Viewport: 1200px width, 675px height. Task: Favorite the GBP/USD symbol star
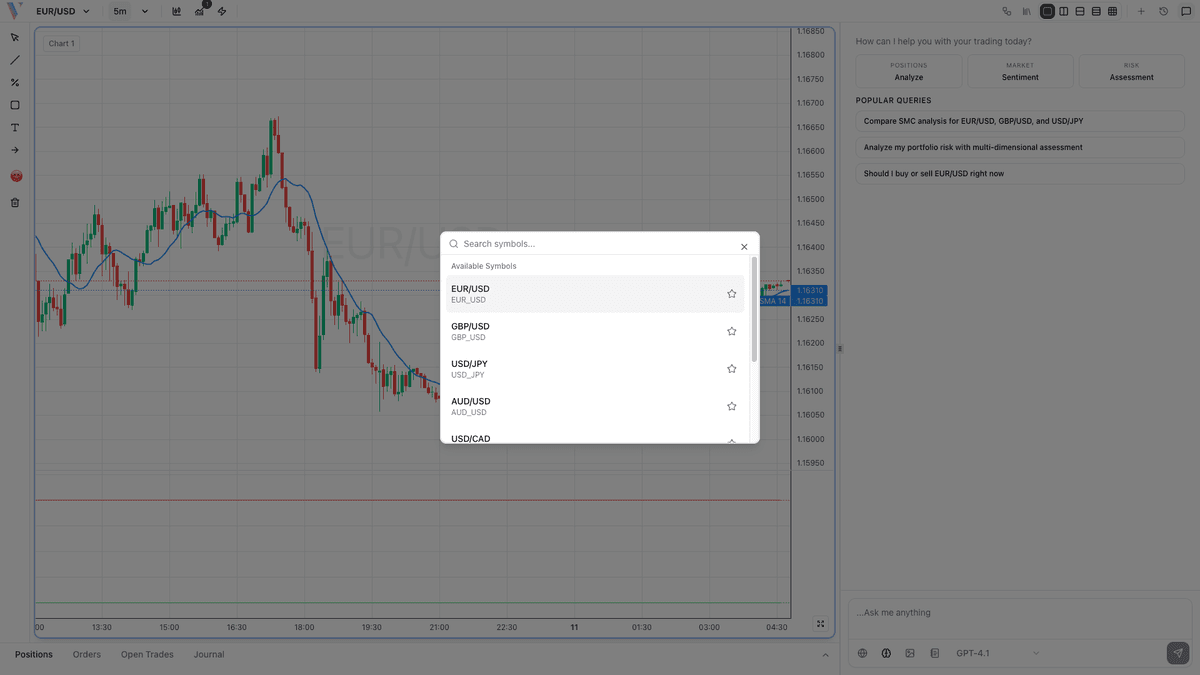731,331
